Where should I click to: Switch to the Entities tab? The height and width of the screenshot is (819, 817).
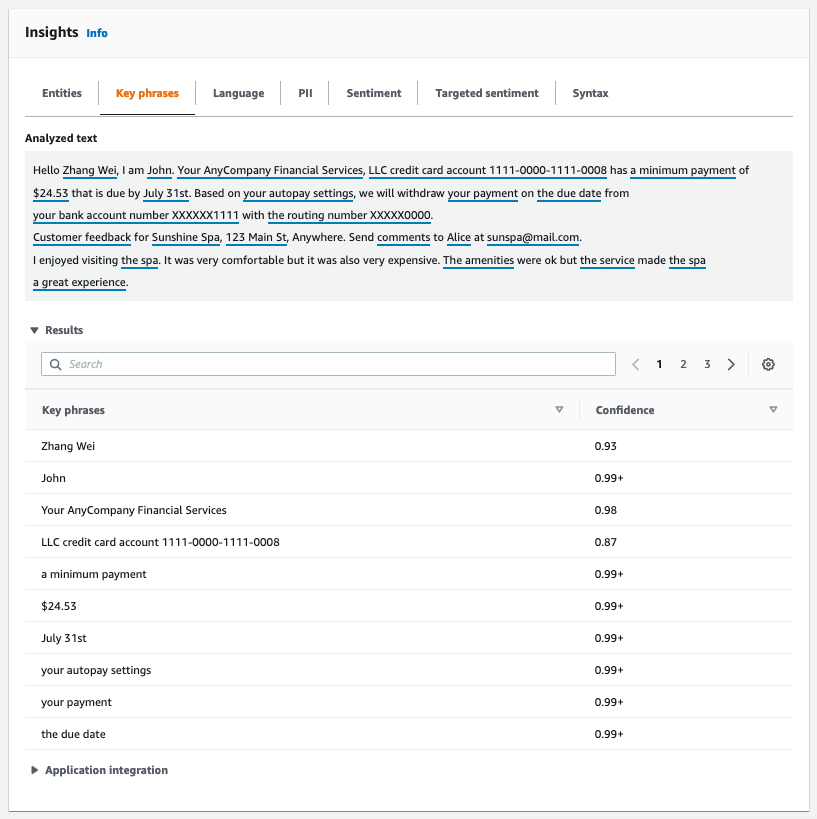(x=62, y=93)
